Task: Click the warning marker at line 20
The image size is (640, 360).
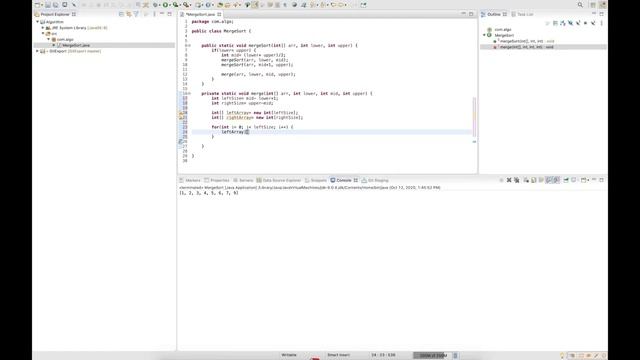Action: point(181,113)
